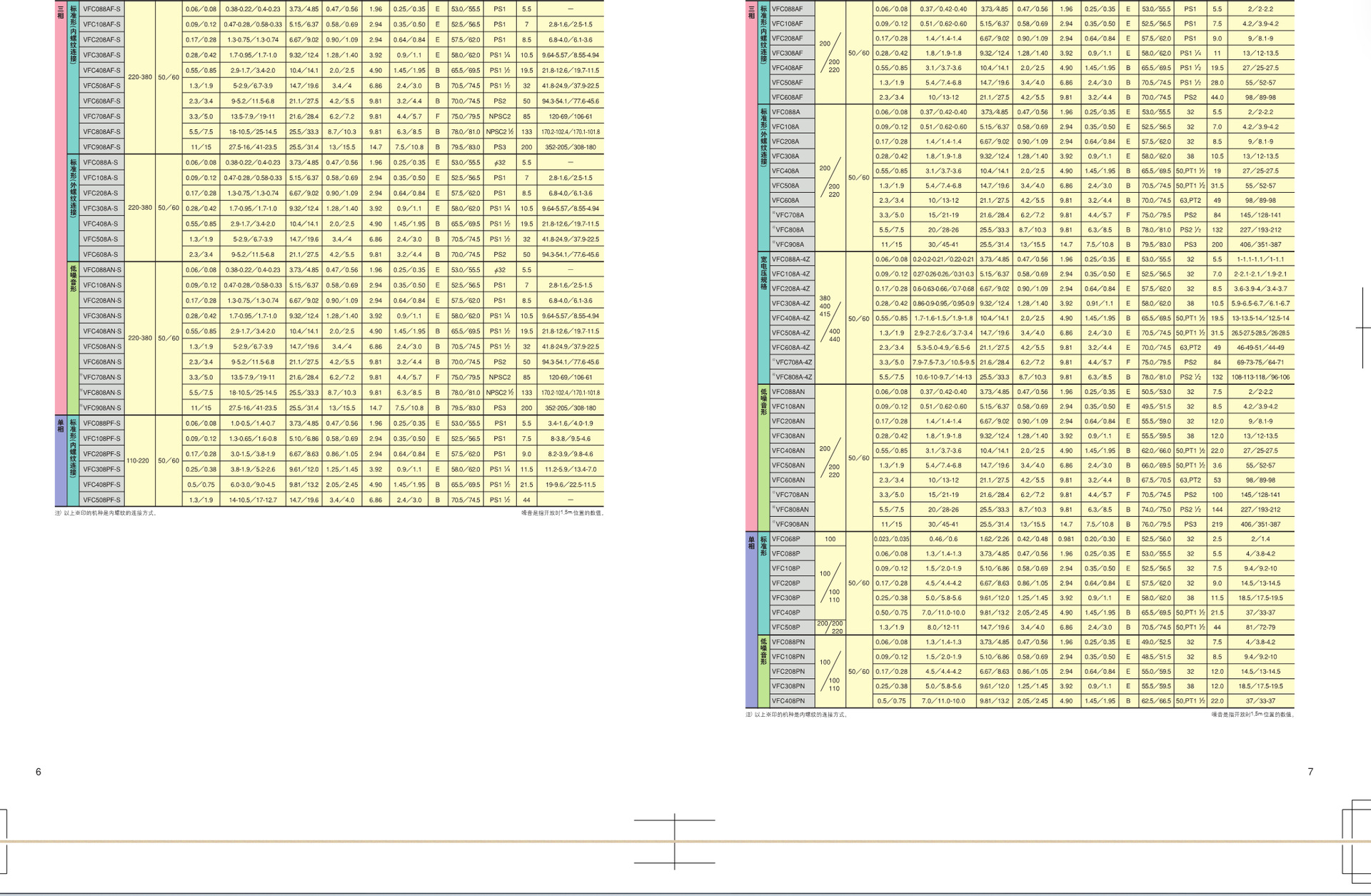This screenshot has width=1371, height=896.
Task: Select the VFC608AF model cell
Action: pyautogui.click(x=787, y=98)
